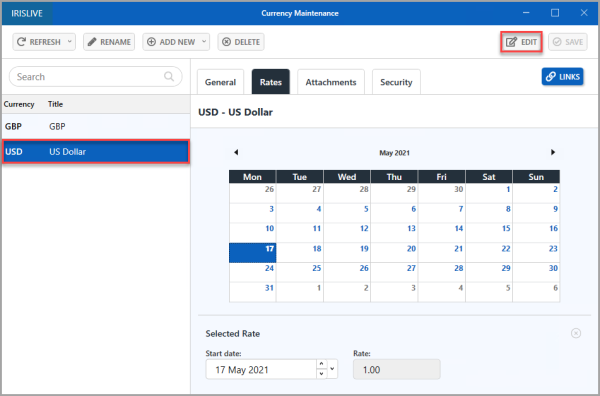Switch to the General tab

(220, 82)
